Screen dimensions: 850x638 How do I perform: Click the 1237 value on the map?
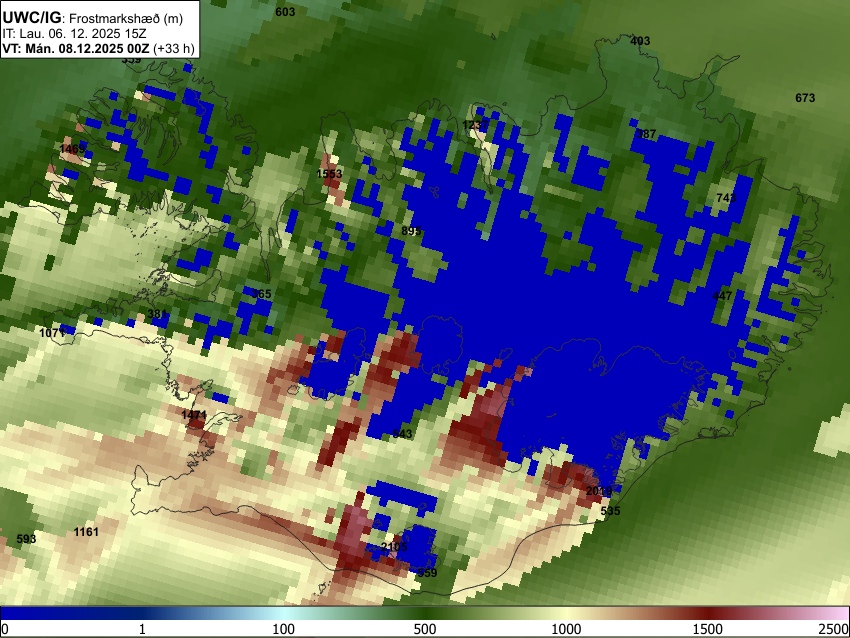[x=473, y=125]
